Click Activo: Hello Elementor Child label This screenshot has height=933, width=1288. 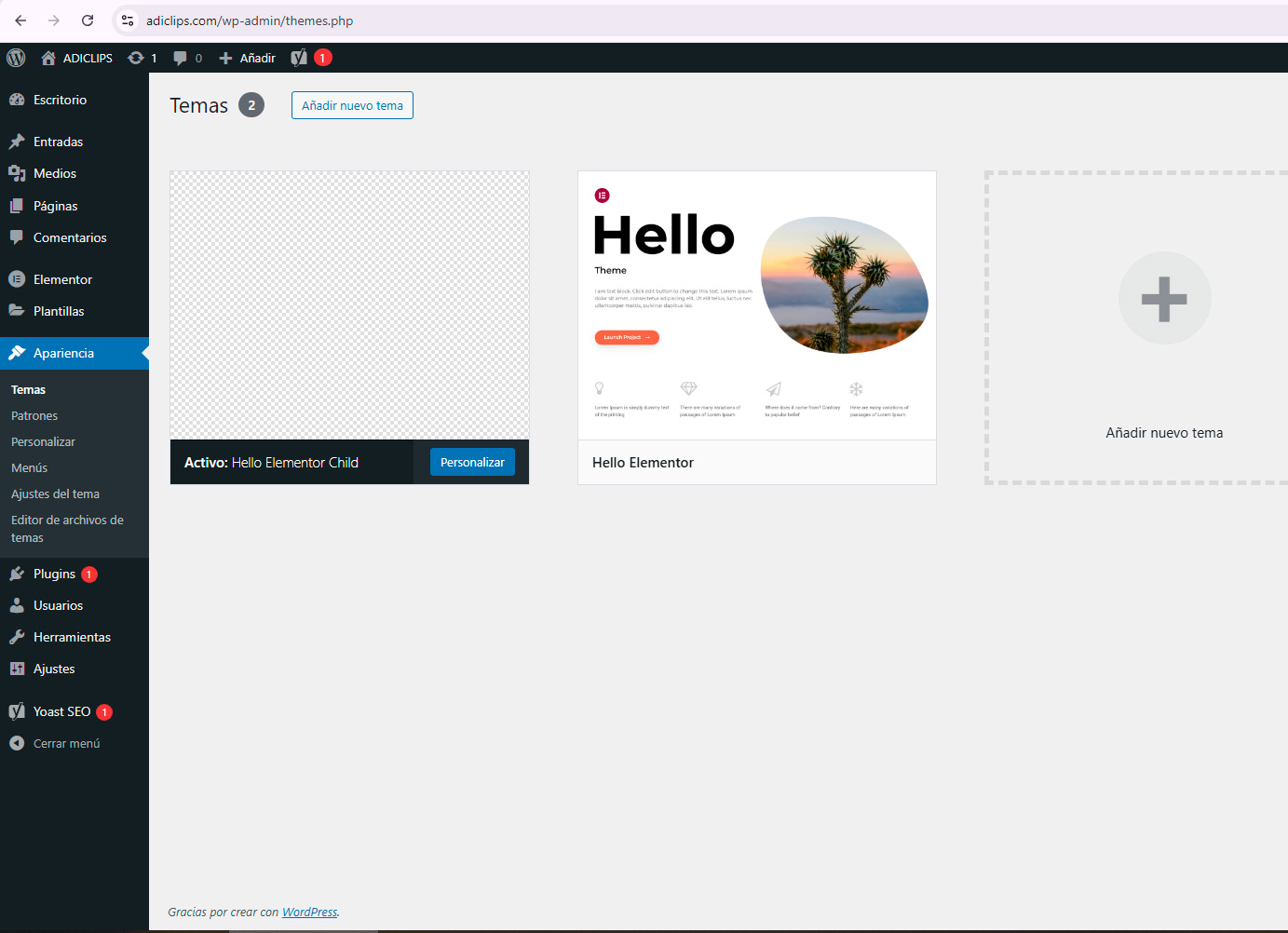click(271, 463)
